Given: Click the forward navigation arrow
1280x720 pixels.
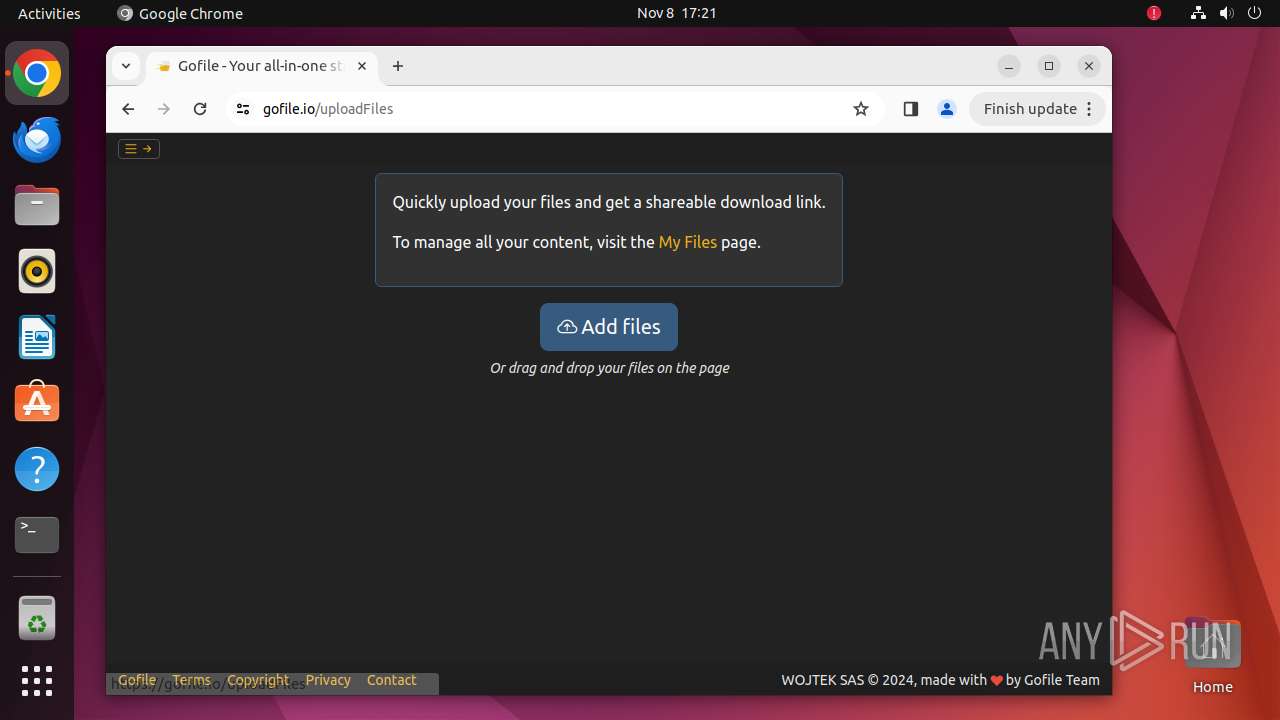Looking at the screenshot, I should click(164, 109).
